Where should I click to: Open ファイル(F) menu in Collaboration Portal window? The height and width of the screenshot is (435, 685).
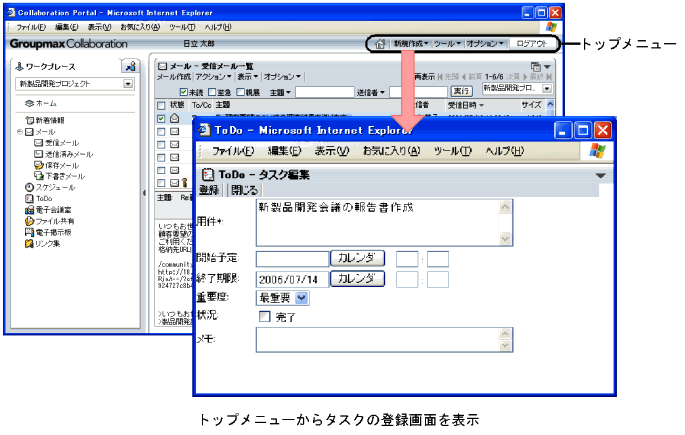pos(31,27)
